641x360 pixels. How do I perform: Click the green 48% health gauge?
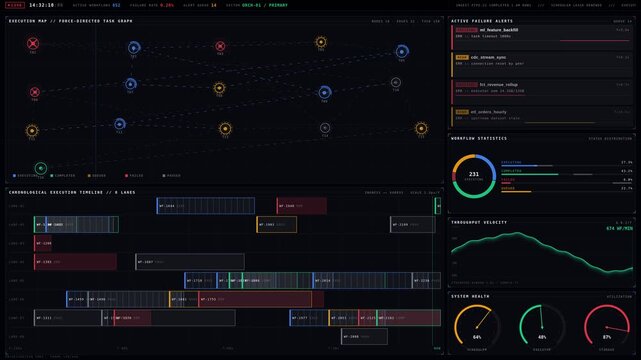point(542,327)
